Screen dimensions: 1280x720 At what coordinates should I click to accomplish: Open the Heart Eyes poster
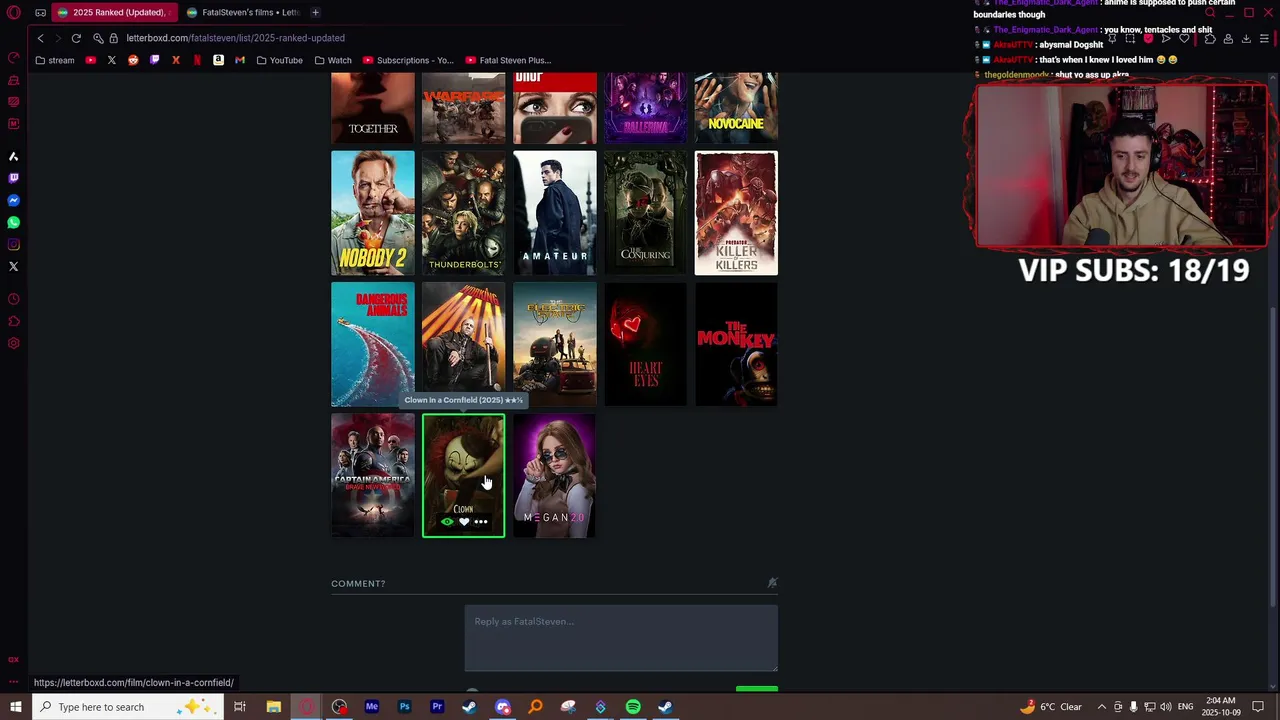point(646,344)
